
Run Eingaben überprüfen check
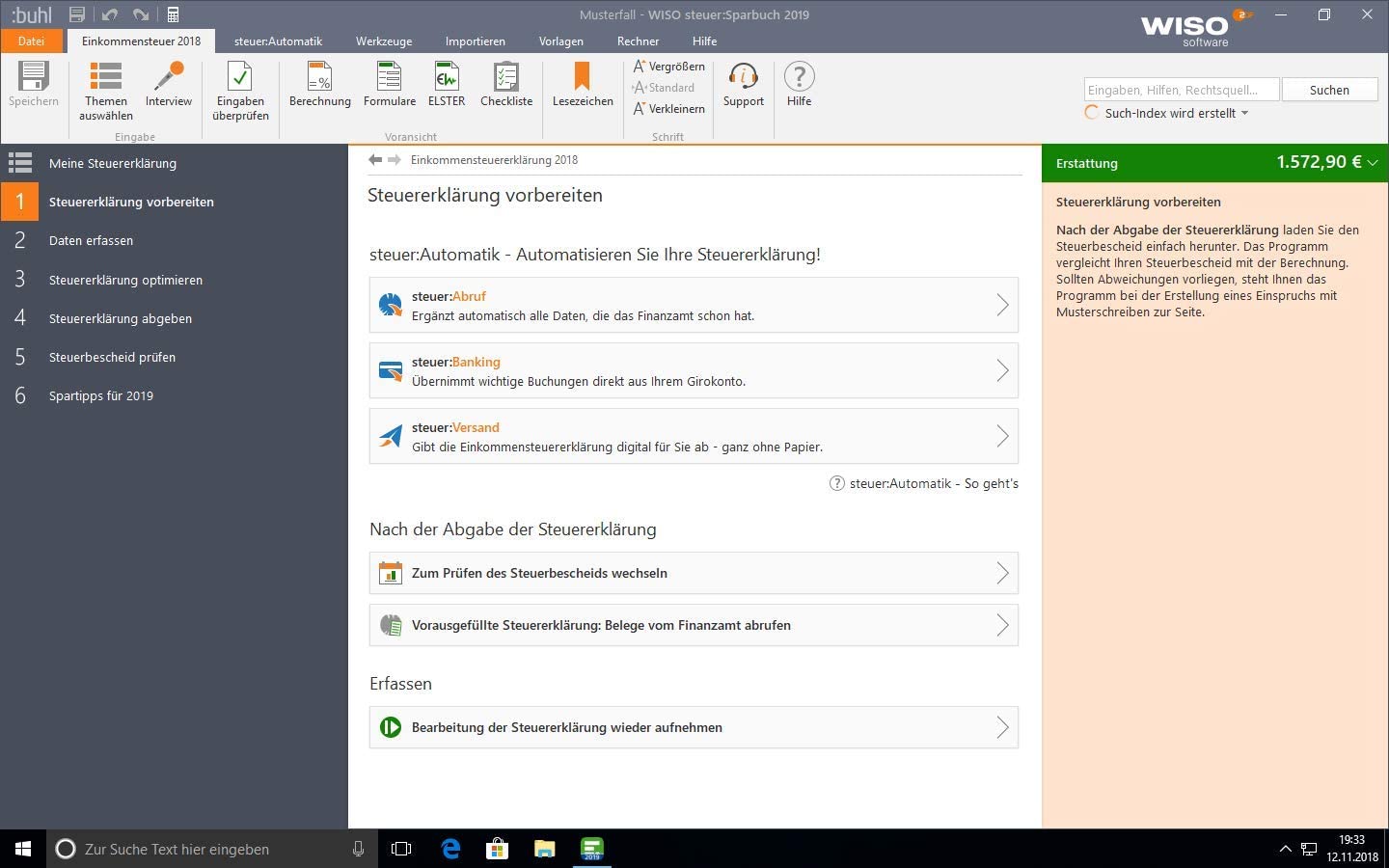[240, 85]
